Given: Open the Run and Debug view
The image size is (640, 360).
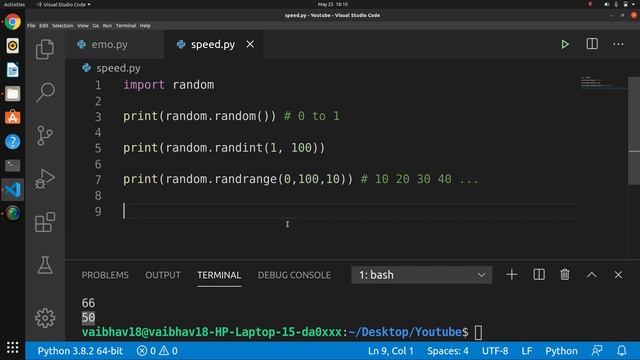Looking at the screenshot, I should (45, 178).
